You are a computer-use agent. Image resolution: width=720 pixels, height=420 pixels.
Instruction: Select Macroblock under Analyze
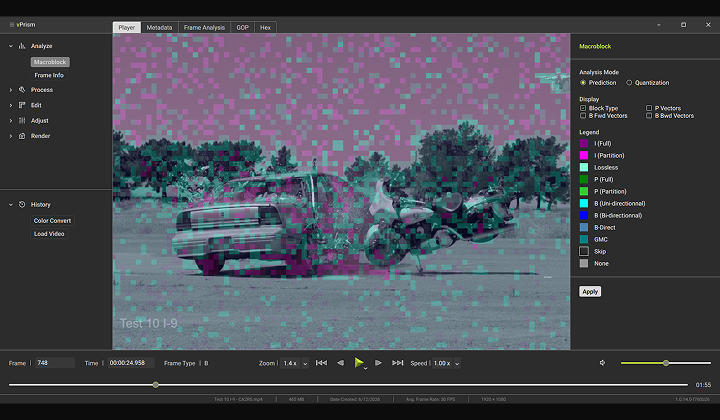pos(50,62)
